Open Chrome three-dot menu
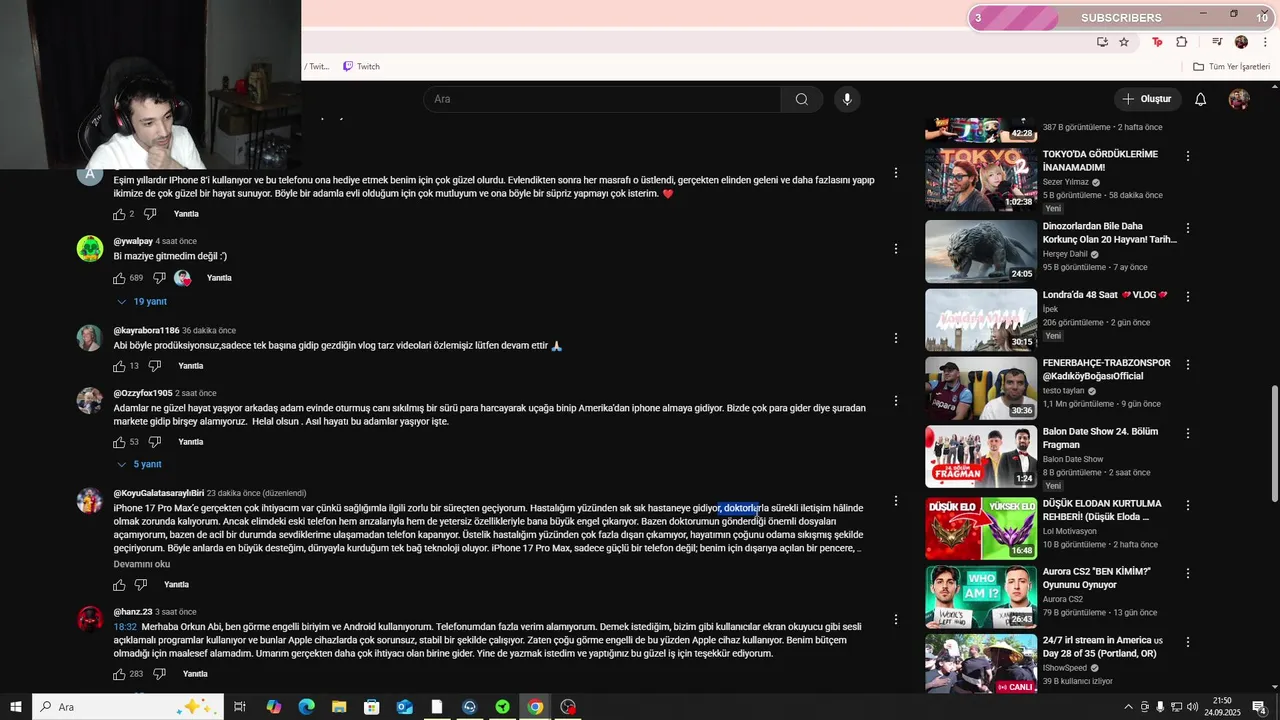Viewport: 1280px width, 720px height. [x=1265, y=42]
